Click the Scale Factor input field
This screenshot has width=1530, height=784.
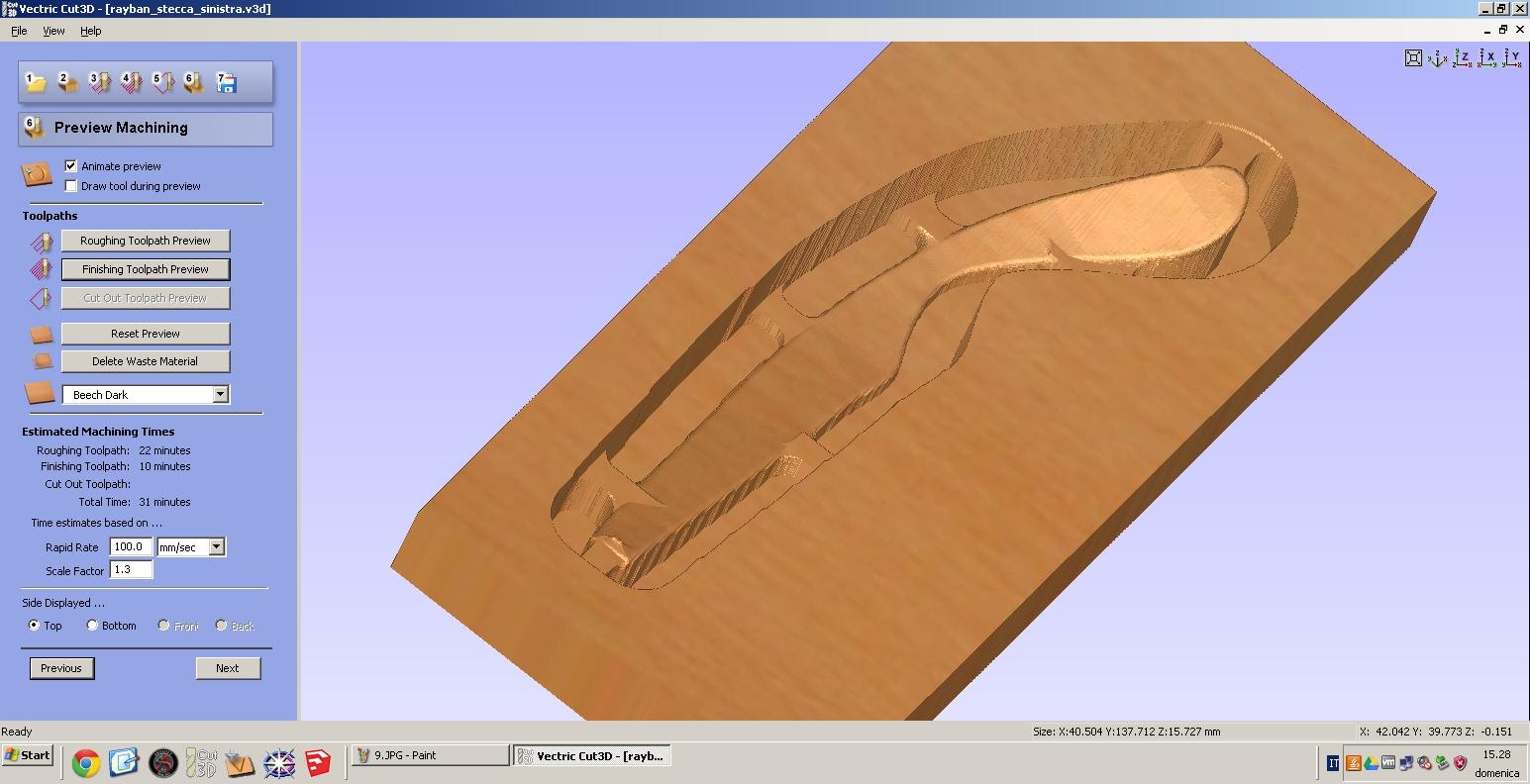131,570
